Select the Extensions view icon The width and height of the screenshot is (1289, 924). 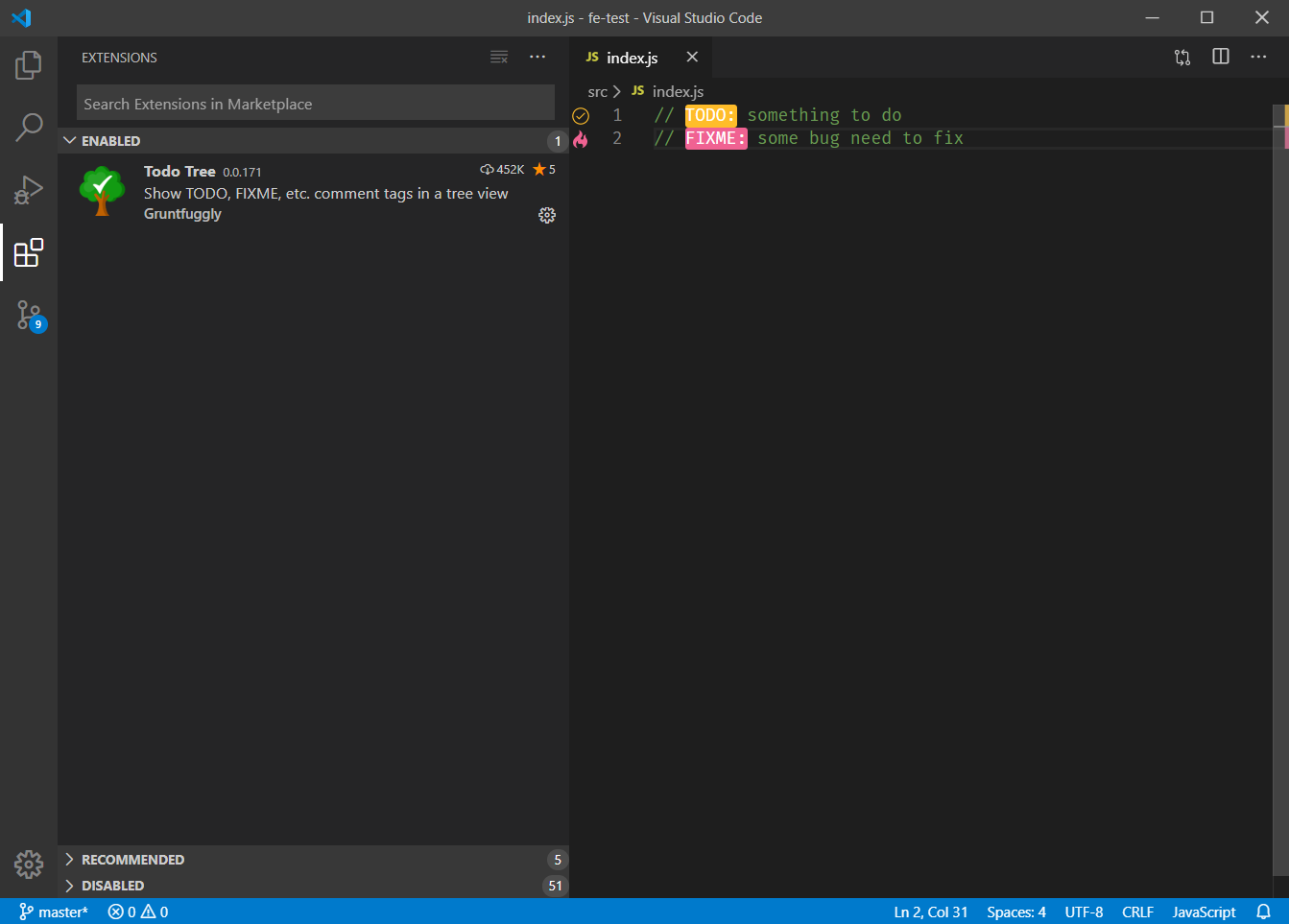[29, 252]
